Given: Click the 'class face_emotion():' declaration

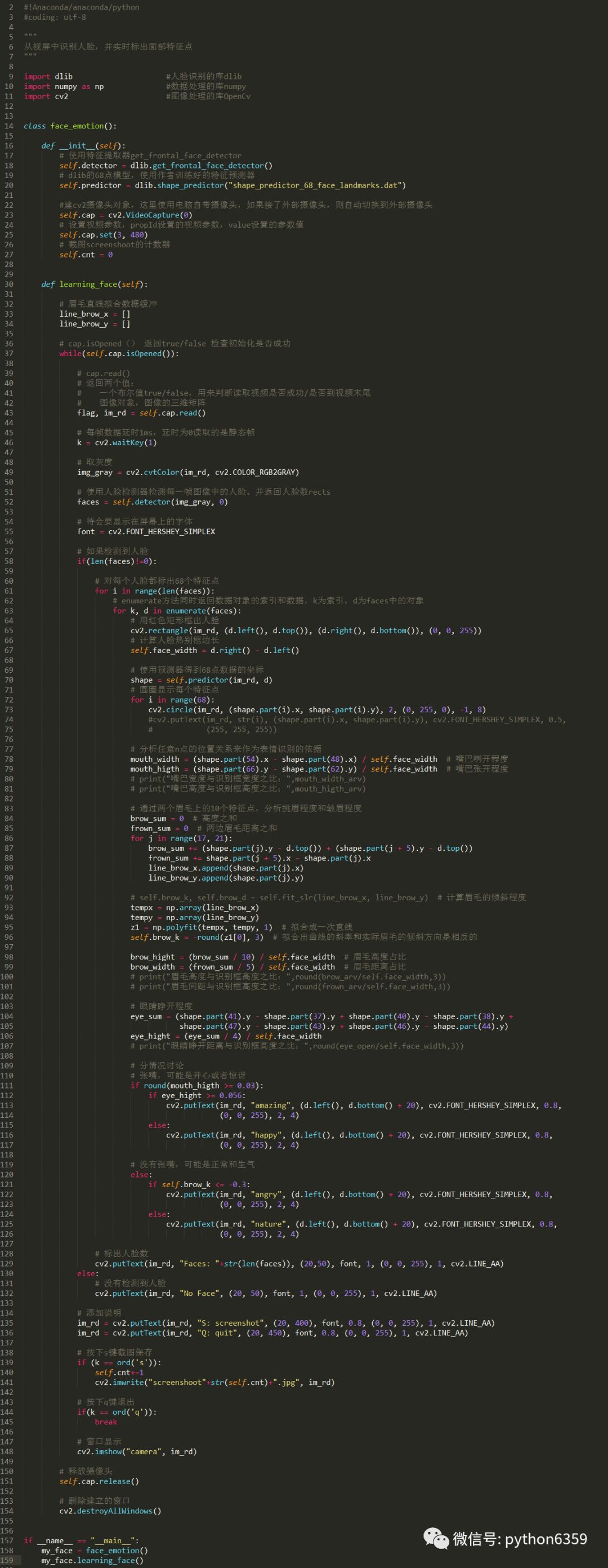Looking at the screenshot, I should click(x=70, y=126).
